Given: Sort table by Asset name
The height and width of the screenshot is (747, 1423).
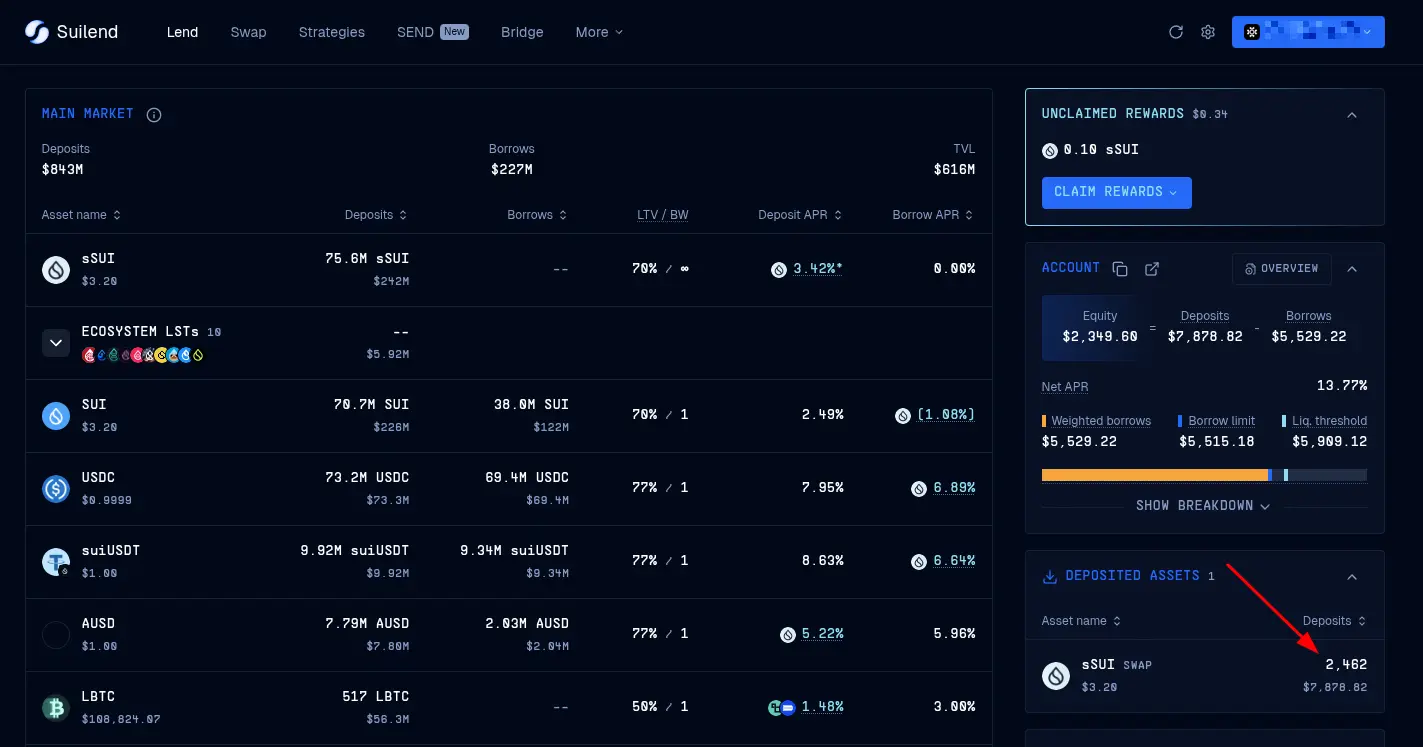Looking at the screenshot, I should (x=81, y=215).
